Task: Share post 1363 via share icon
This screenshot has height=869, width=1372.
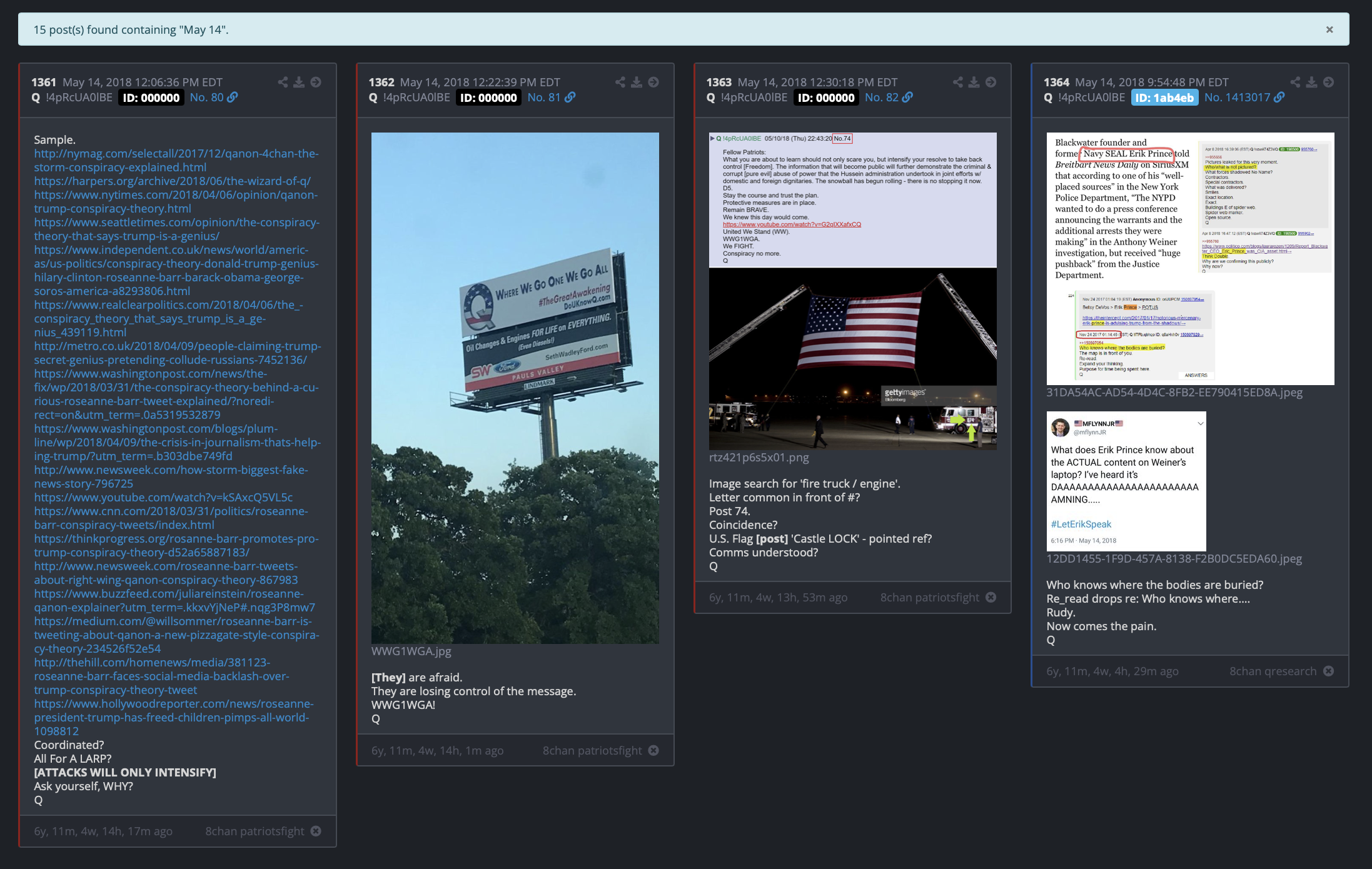Action: point(957,82)
